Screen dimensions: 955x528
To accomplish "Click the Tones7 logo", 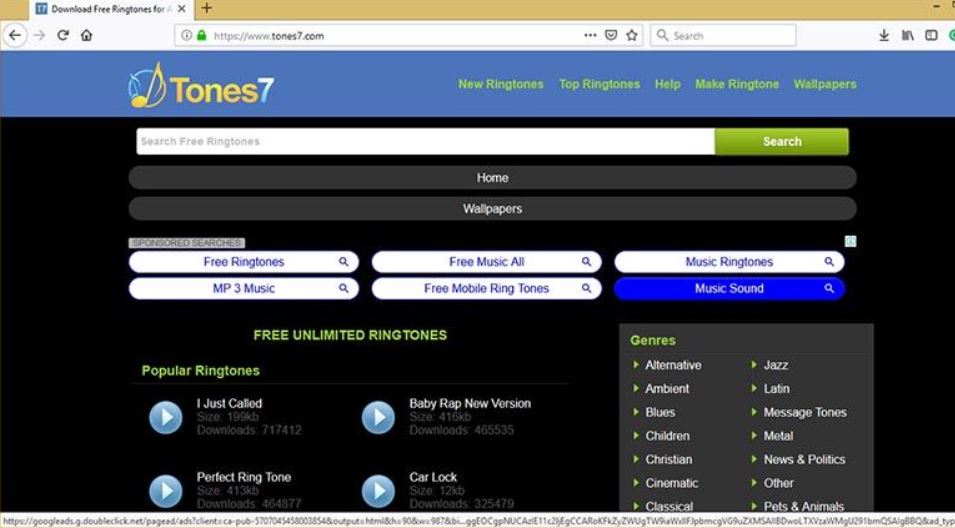I will [201, 85].
